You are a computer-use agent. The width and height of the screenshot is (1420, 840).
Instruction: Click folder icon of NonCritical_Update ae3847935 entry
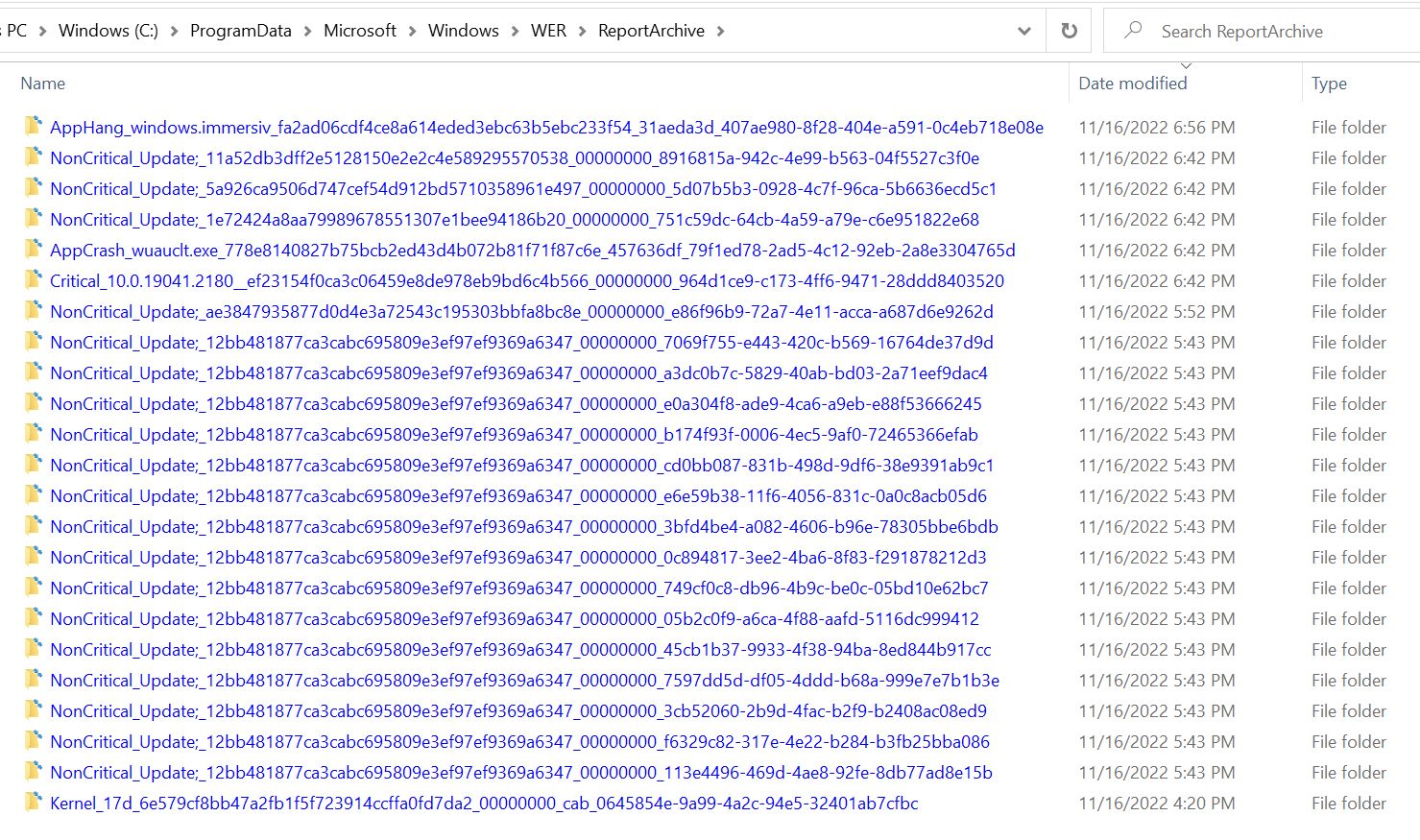point(34,311)
